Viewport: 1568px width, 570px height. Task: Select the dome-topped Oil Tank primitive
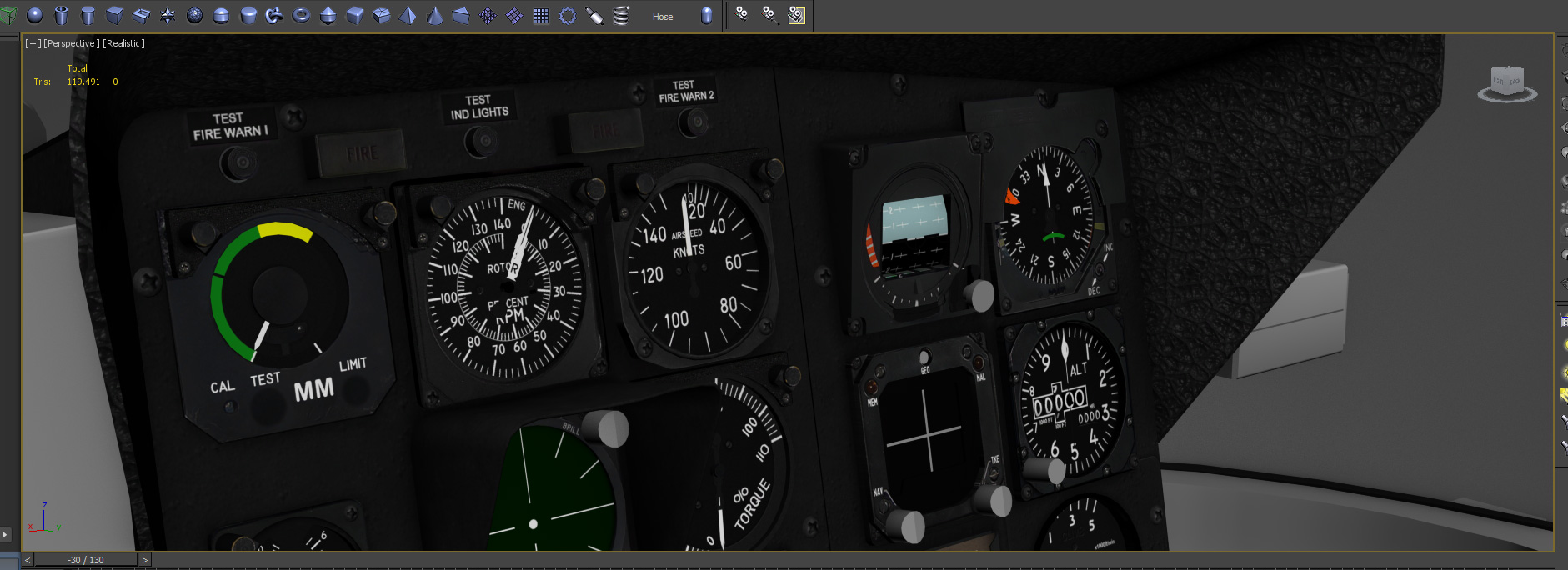pos(221,15)
